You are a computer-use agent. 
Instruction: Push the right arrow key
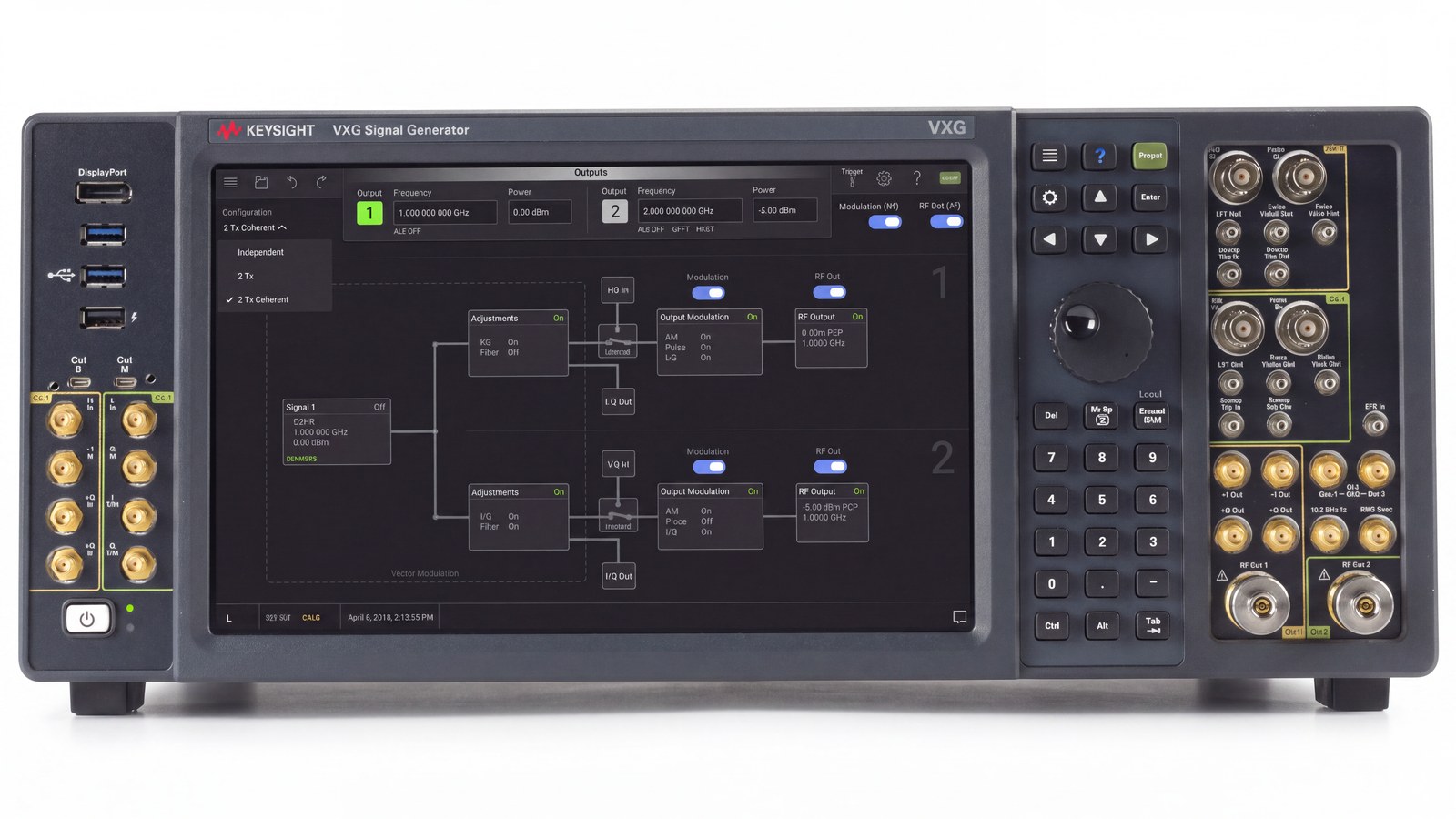(1150, 239)
